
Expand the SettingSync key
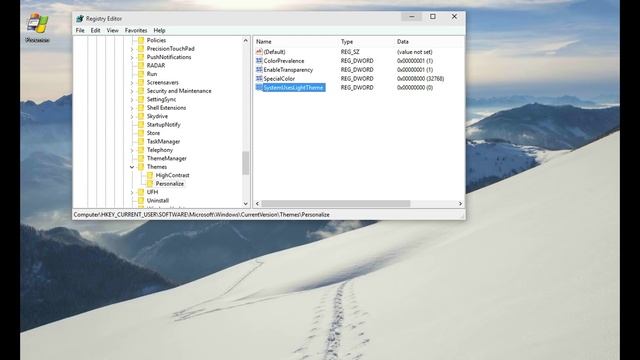pos(132,99)
